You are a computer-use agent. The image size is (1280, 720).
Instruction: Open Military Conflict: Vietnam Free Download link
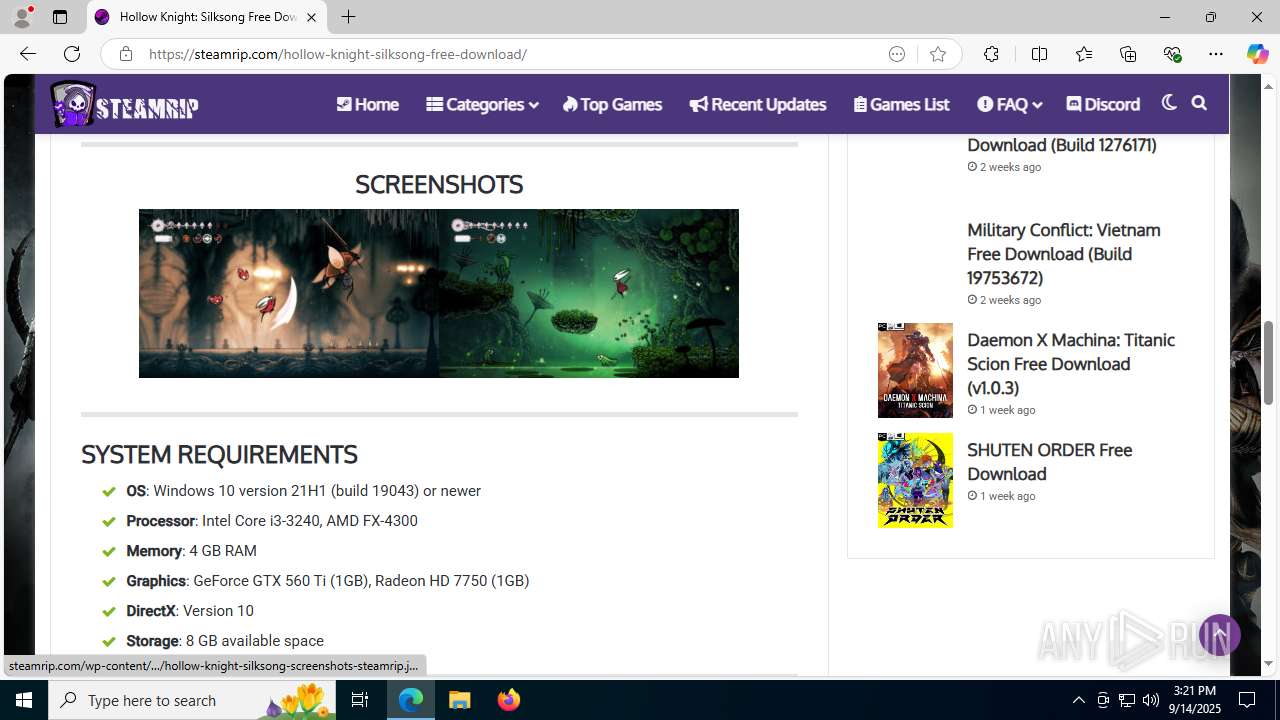[x=1063, y=254]
